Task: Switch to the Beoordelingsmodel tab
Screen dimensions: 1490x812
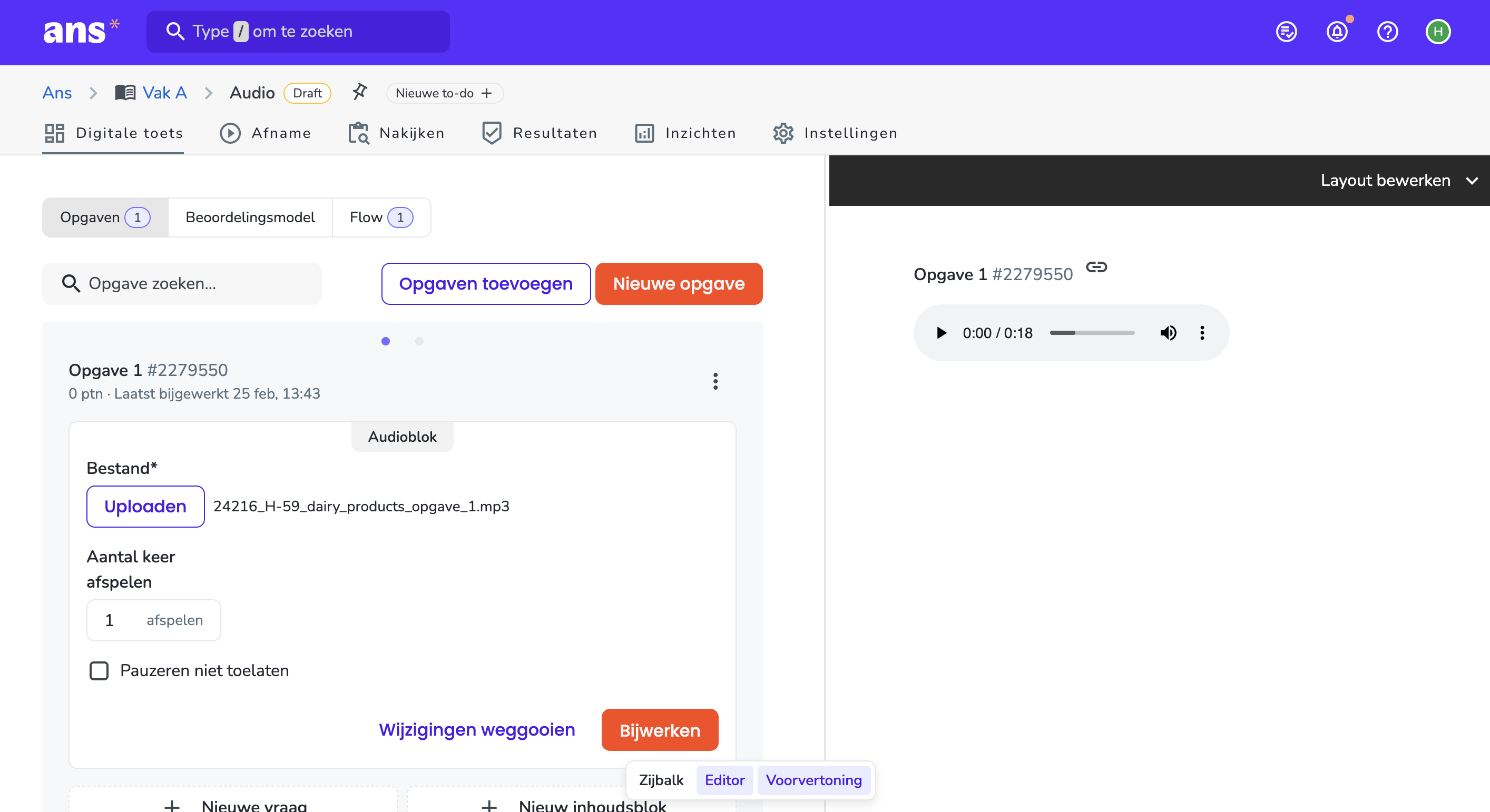Action: tap(250, 217)
